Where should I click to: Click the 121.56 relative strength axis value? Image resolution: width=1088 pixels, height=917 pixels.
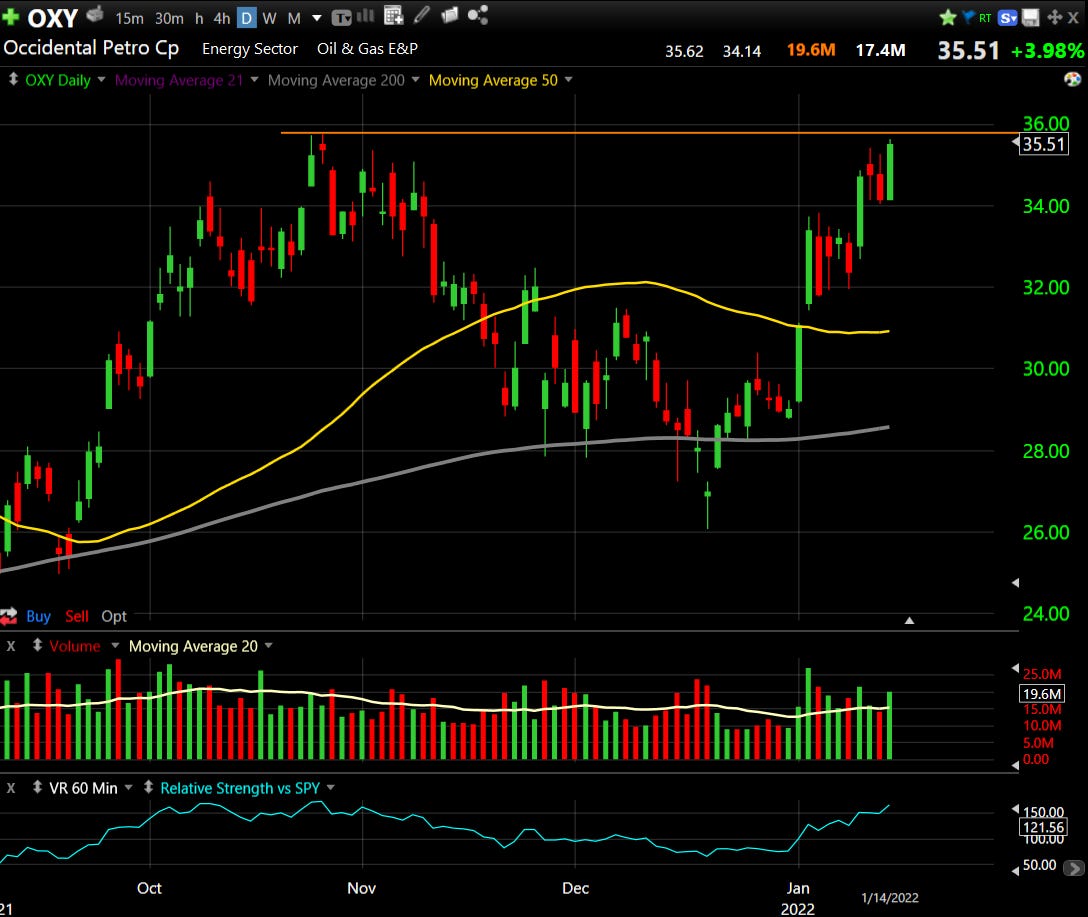point(1042,827)
